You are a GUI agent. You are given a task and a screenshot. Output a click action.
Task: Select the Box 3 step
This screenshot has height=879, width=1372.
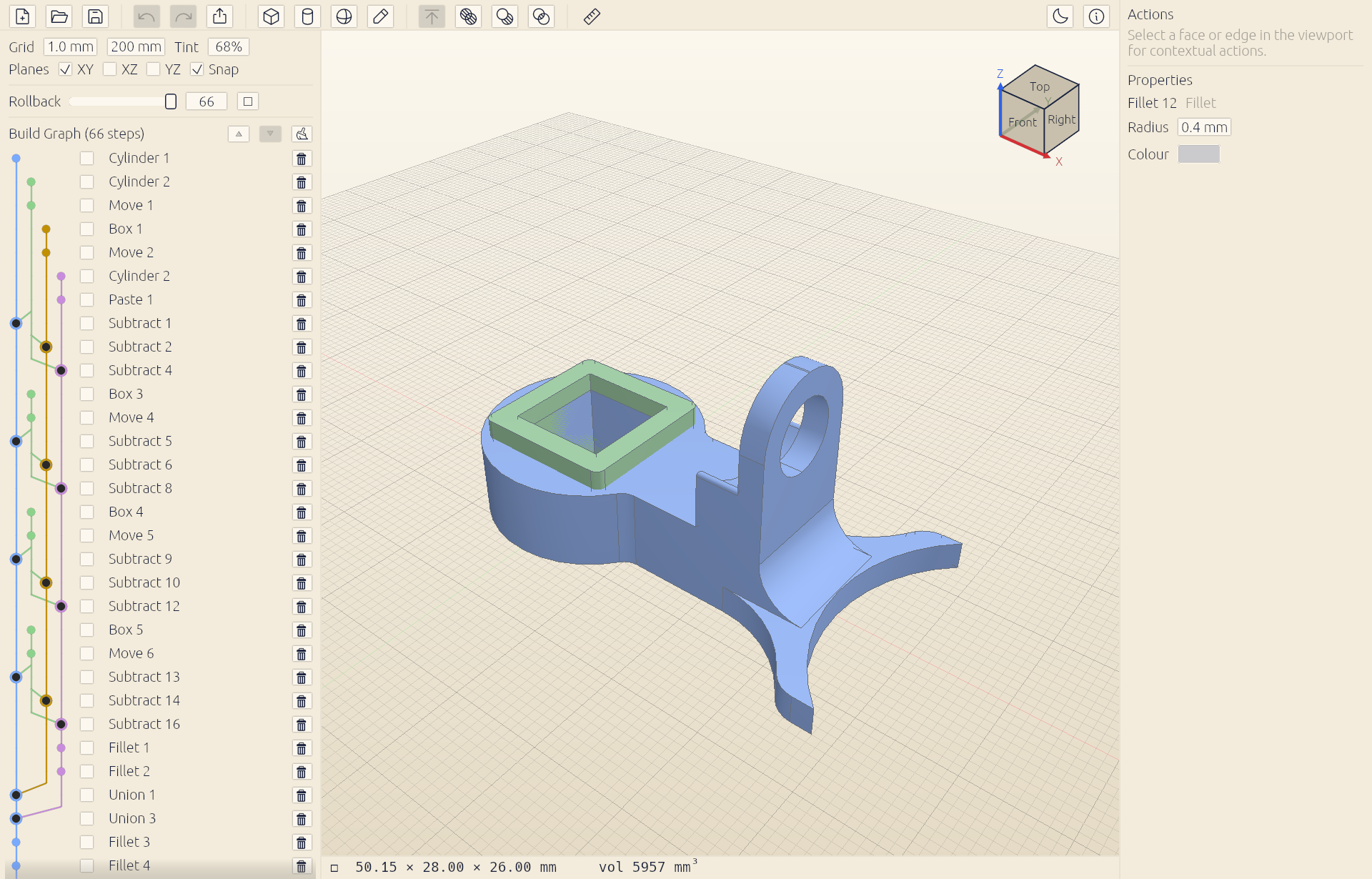pyautogui.click(x=126, y=394)
